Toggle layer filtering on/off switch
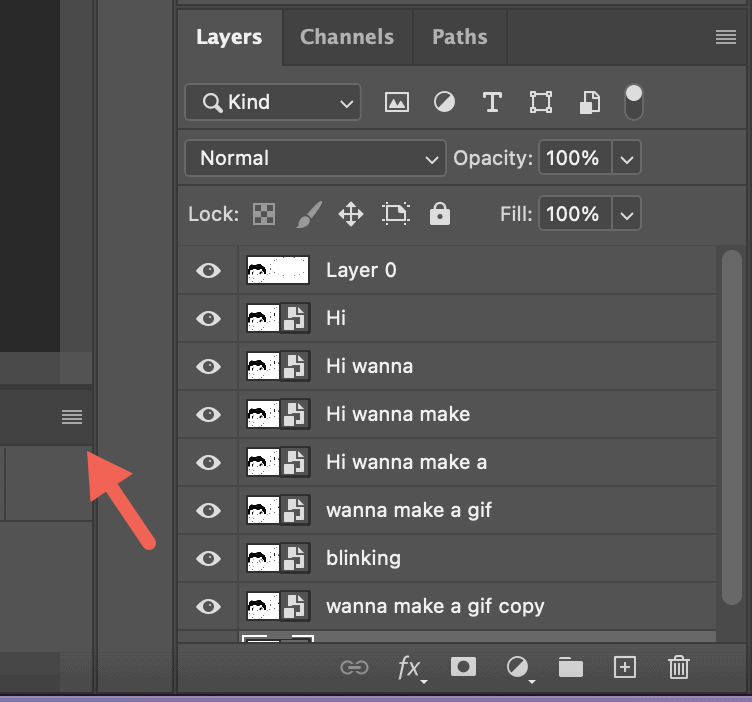The height and width of the screenshot is (702, 752). (634, 102)
